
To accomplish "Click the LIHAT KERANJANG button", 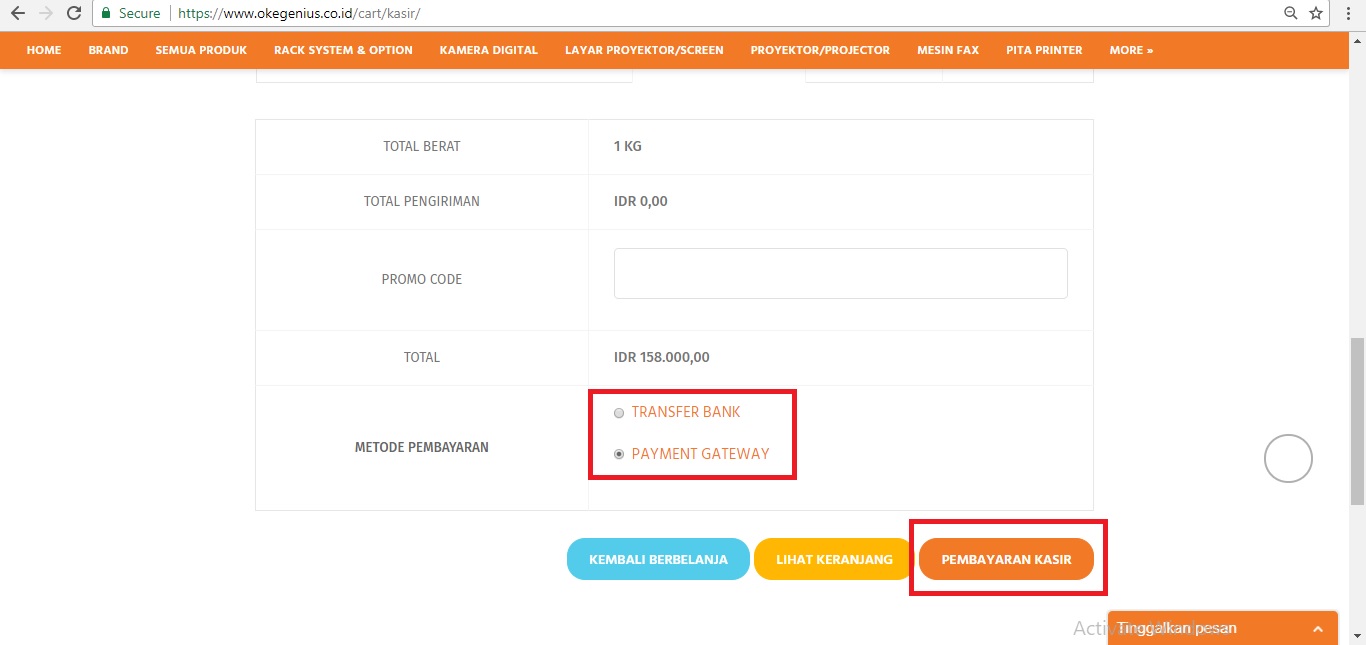I will click(x=834, y=560).
